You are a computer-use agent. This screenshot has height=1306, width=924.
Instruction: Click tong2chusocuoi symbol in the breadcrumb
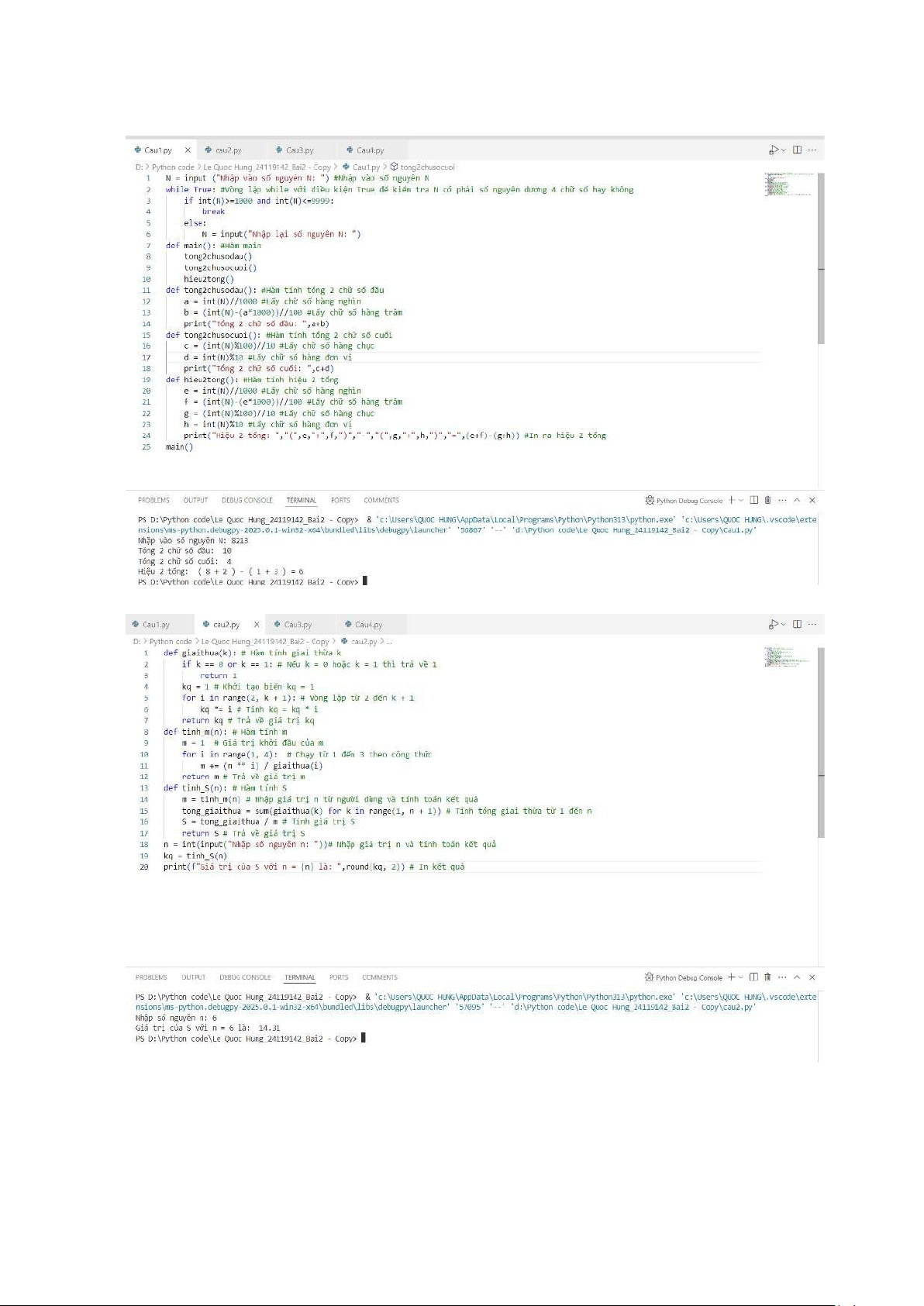(x=422, y=167)
